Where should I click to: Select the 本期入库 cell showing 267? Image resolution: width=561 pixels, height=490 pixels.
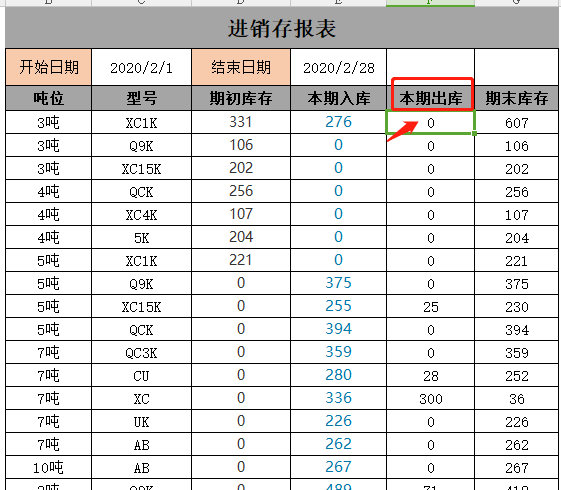338,467
